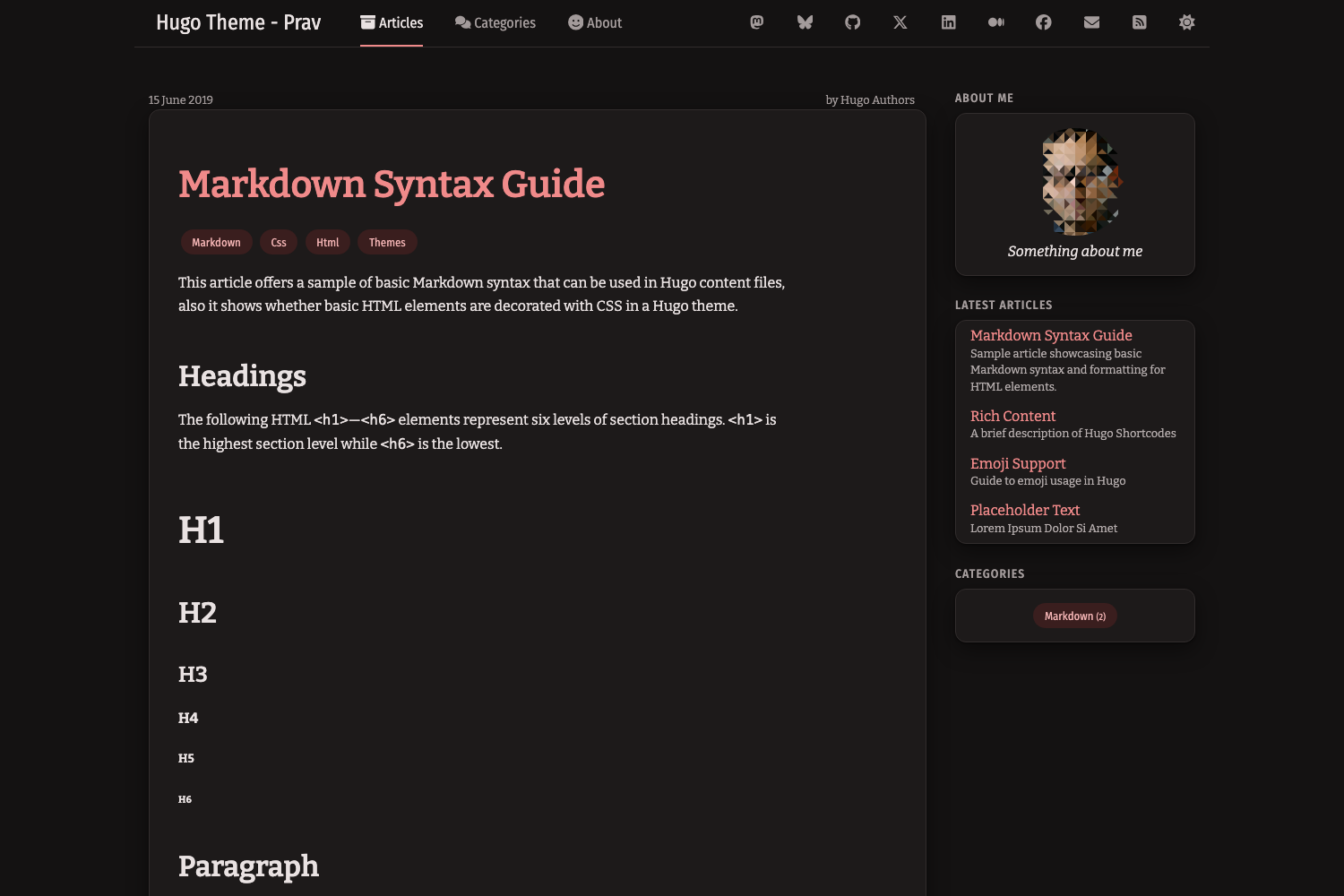Open the RSS feed icon
The image size is (1344, 896).
(x=1140, y=22)
